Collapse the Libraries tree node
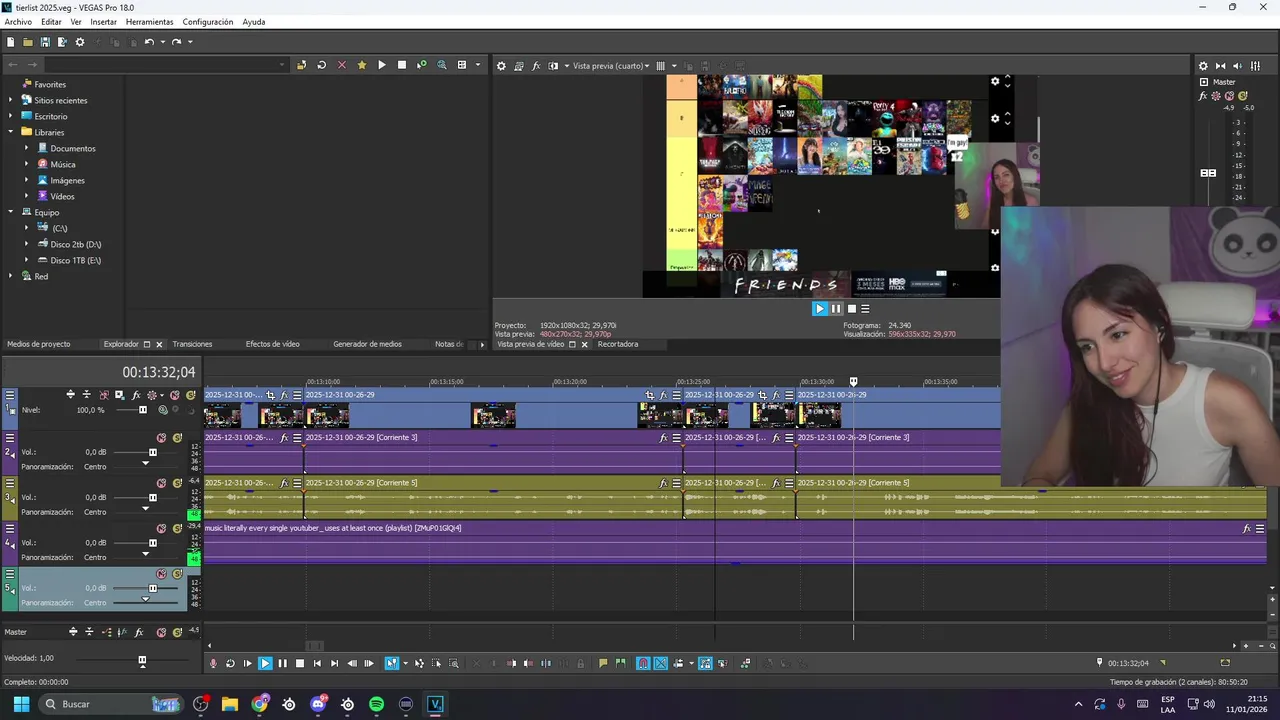 coord(11,132)
